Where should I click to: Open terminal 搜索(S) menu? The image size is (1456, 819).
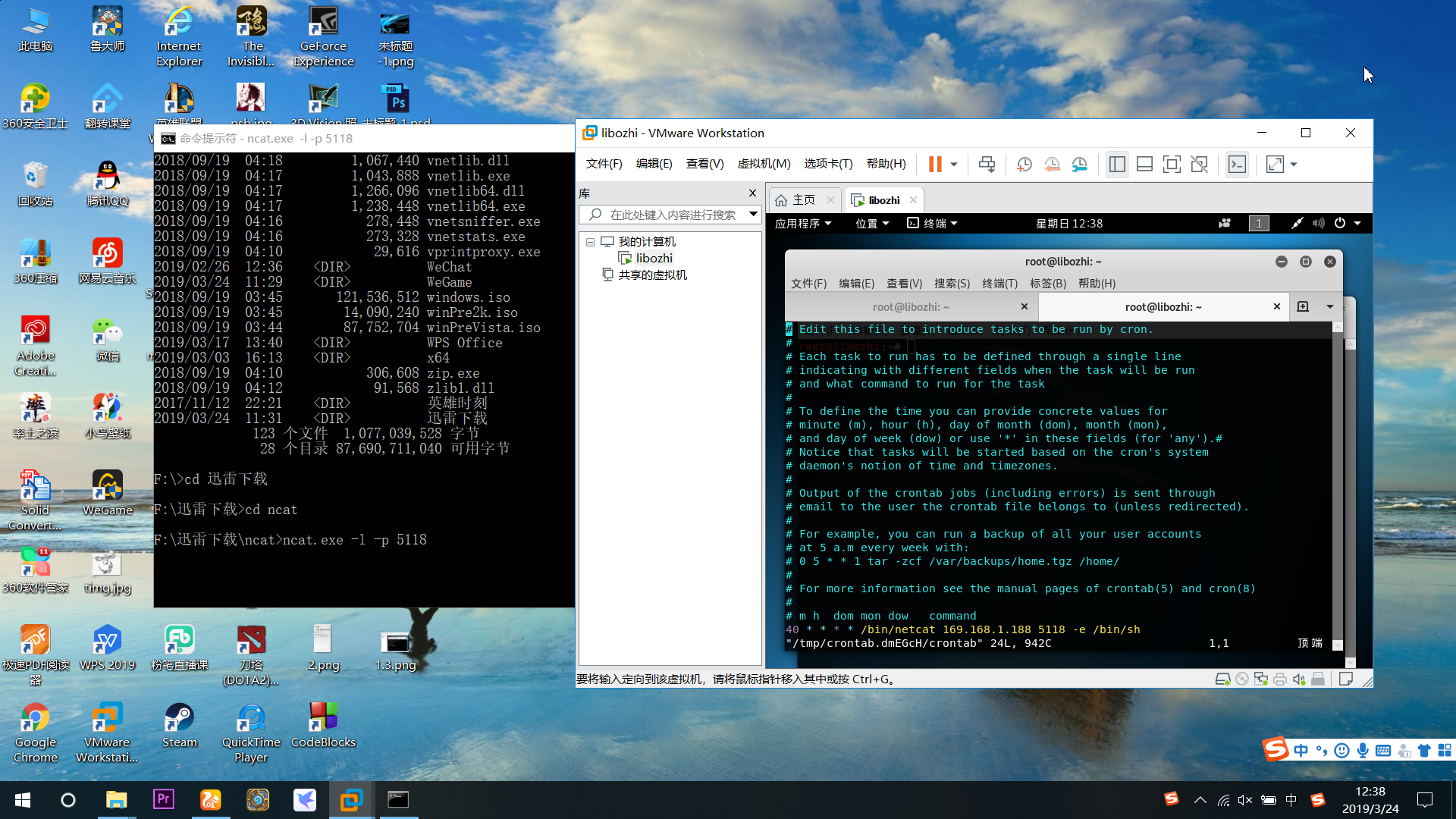click(952, 283)
